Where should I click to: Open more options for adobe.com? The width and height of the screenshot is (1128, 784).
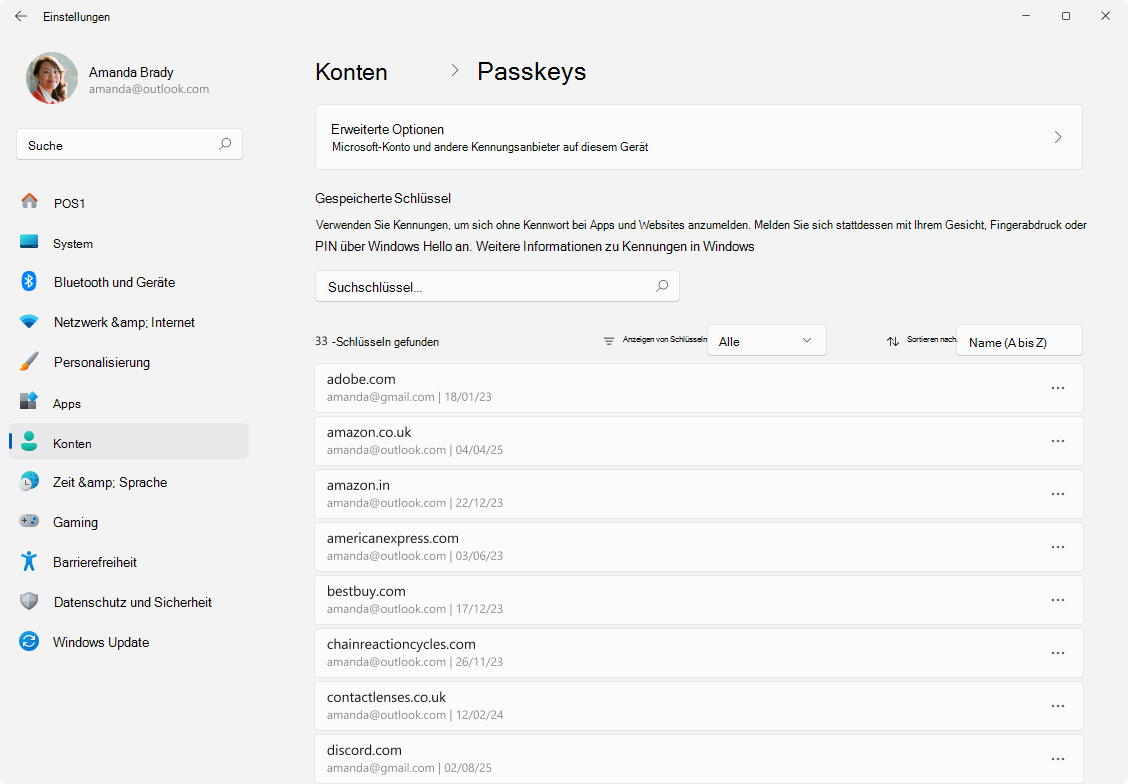pos(1058,388)
